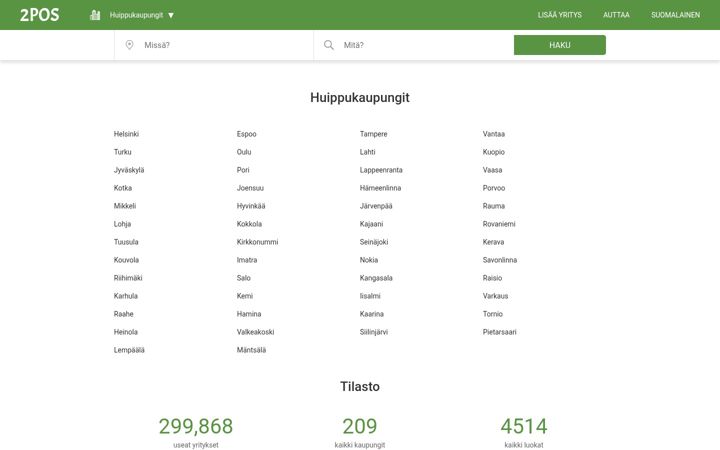Visit the Savonlinna link
The image size is (720, 450).
coord(500,260)
